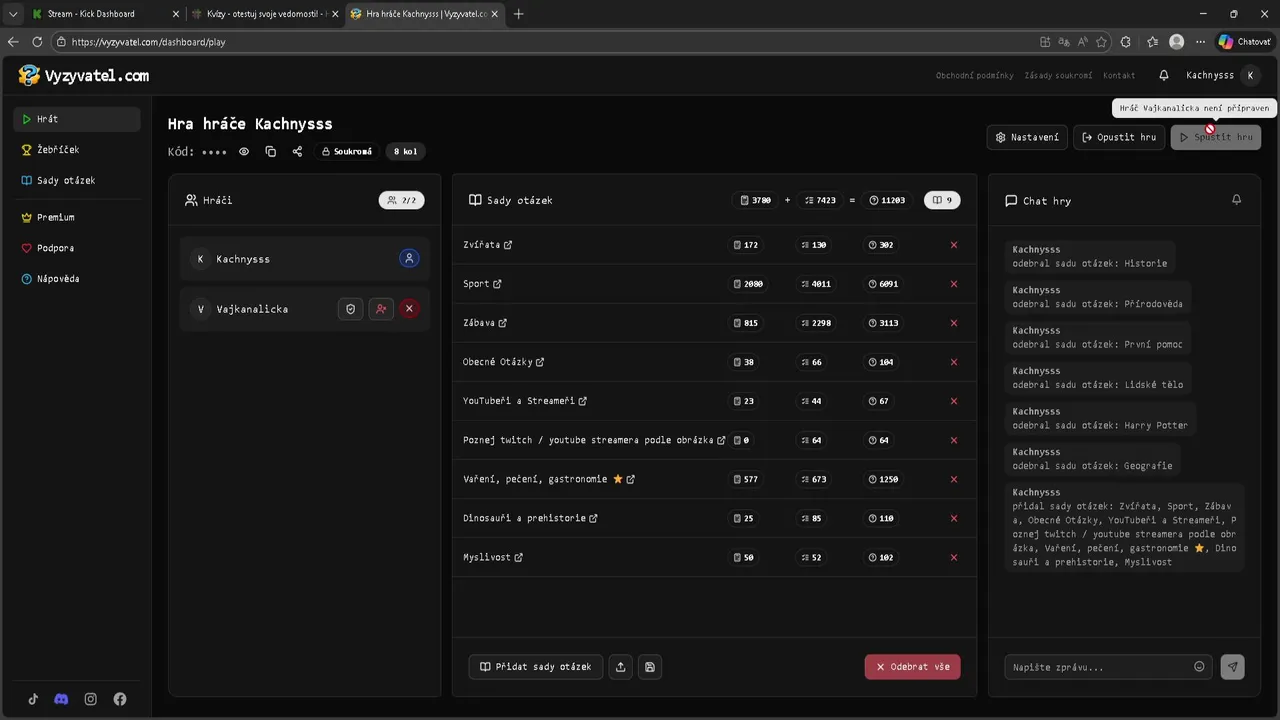Open Premium in sidebar
Image resolution: width=1280 pixels, height=720 pixels.
point(77,217)
